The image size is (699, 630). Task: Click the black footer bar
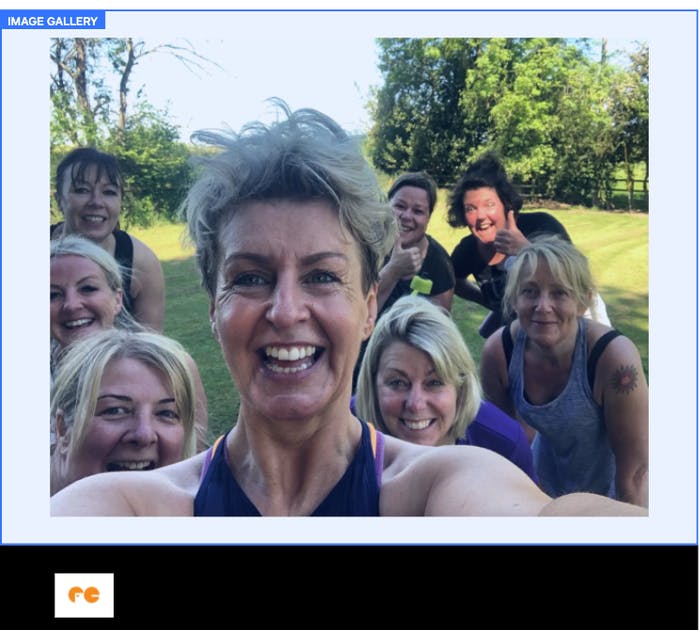click(350, 588)
